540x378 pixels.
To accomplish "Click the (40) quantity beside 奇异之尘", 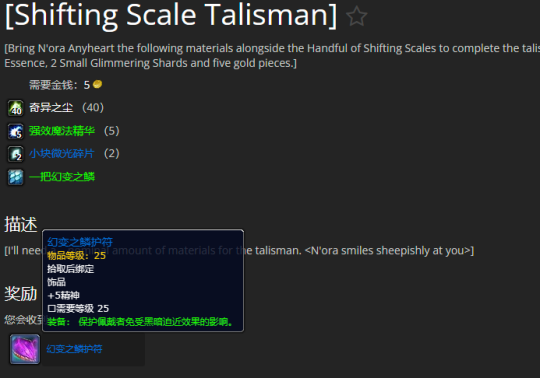I will [x=93, y=107].
